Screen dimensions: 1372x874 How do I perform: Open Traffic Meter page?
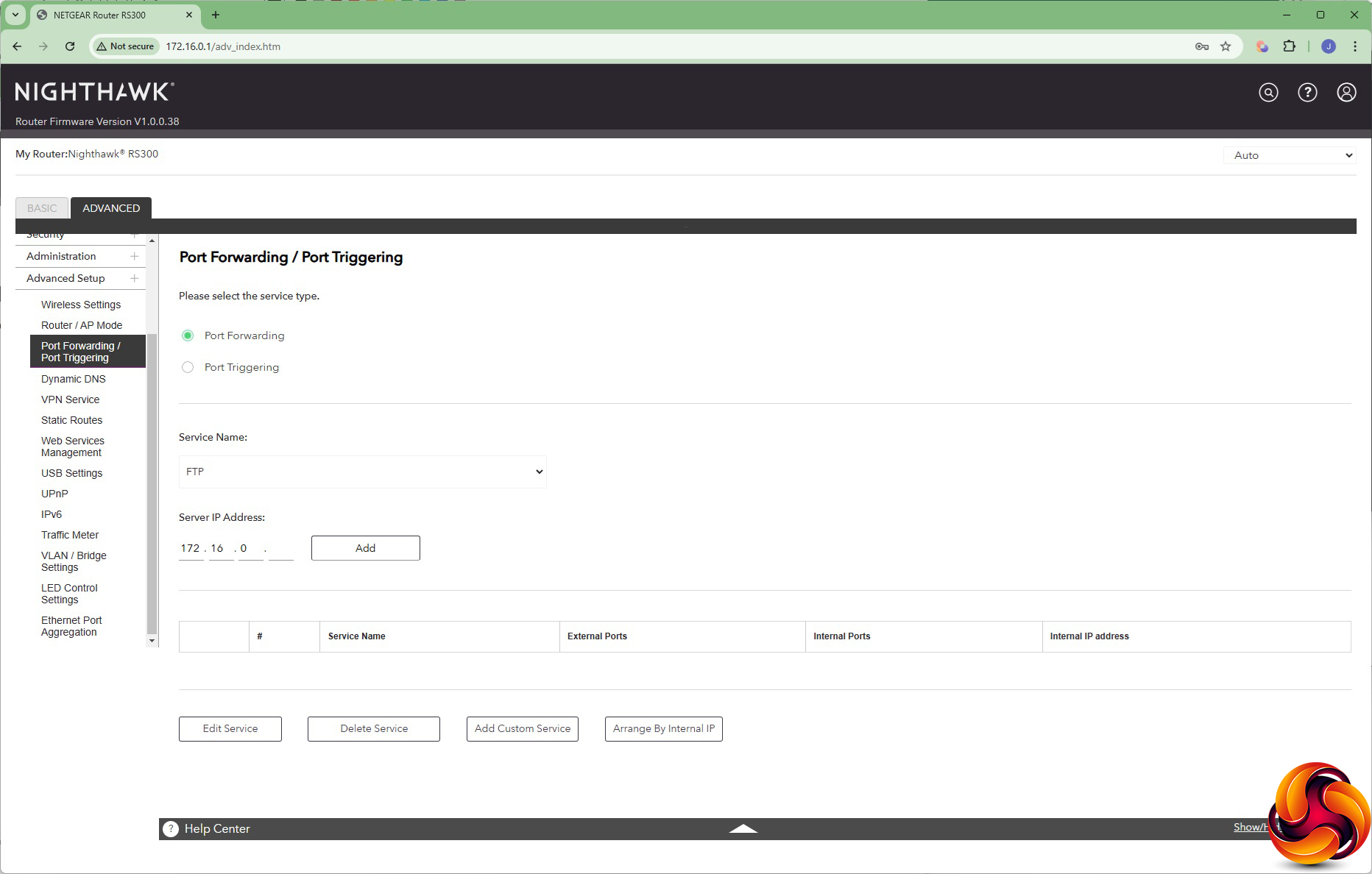pos(70,535)
